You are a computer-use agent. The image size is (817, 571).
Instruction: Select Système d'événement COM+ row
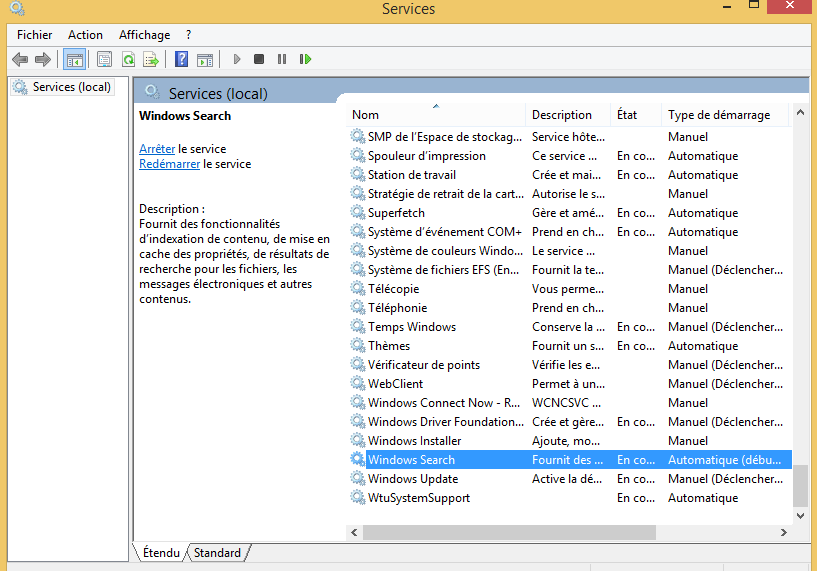[x=569, y=231]
